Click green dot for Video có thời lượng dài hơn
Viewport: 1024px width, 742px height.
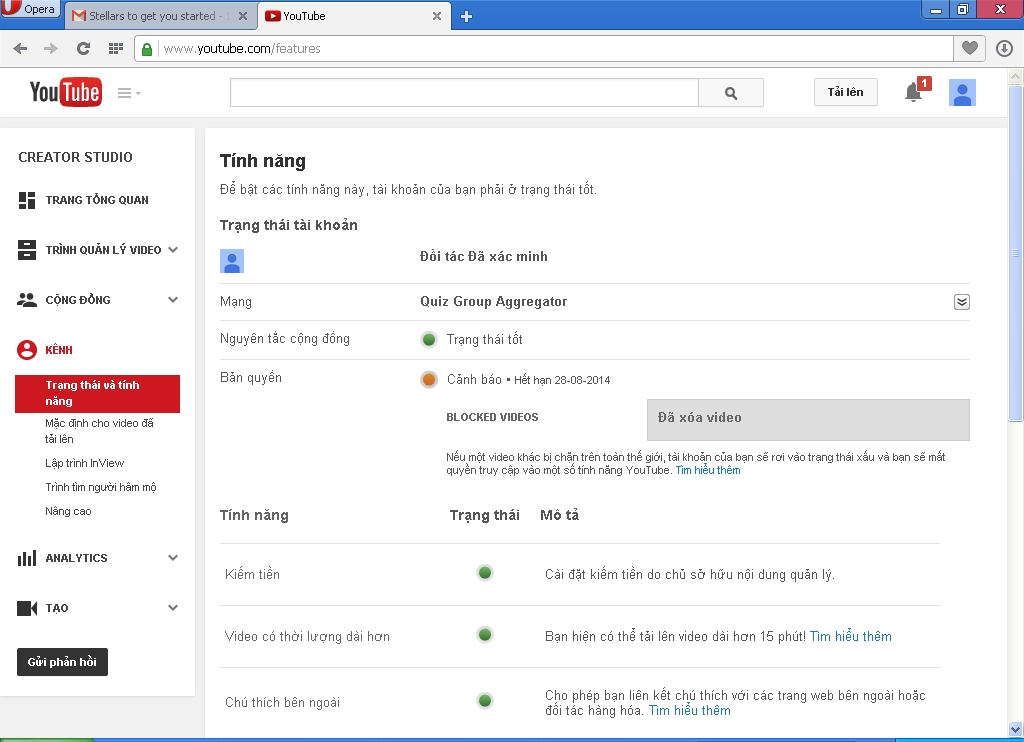[485, 634]
